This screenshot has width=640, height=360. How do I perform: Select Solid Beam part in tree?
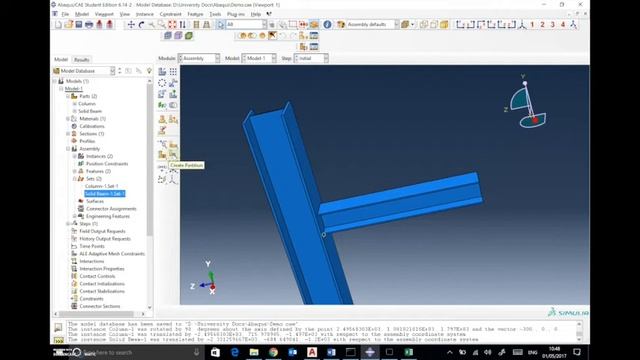coord(90,111)
